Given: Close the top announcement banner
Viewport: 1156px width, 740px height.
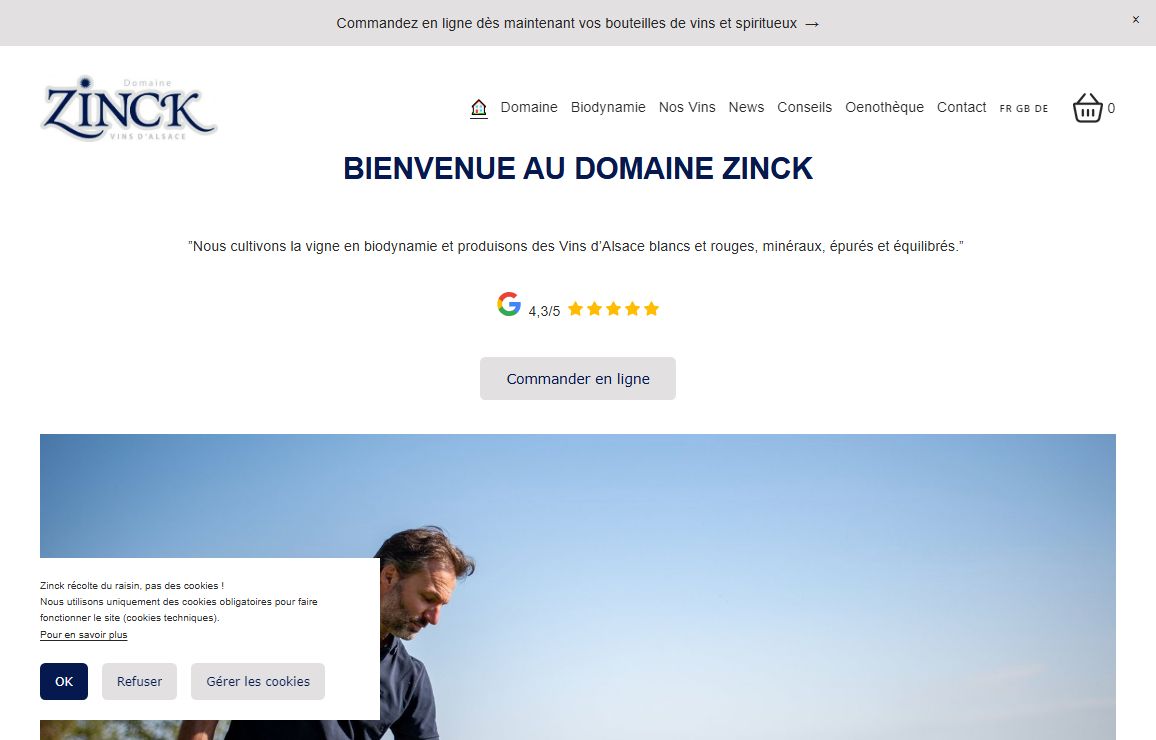Looking at the screenshot, I should (1135, 20).
